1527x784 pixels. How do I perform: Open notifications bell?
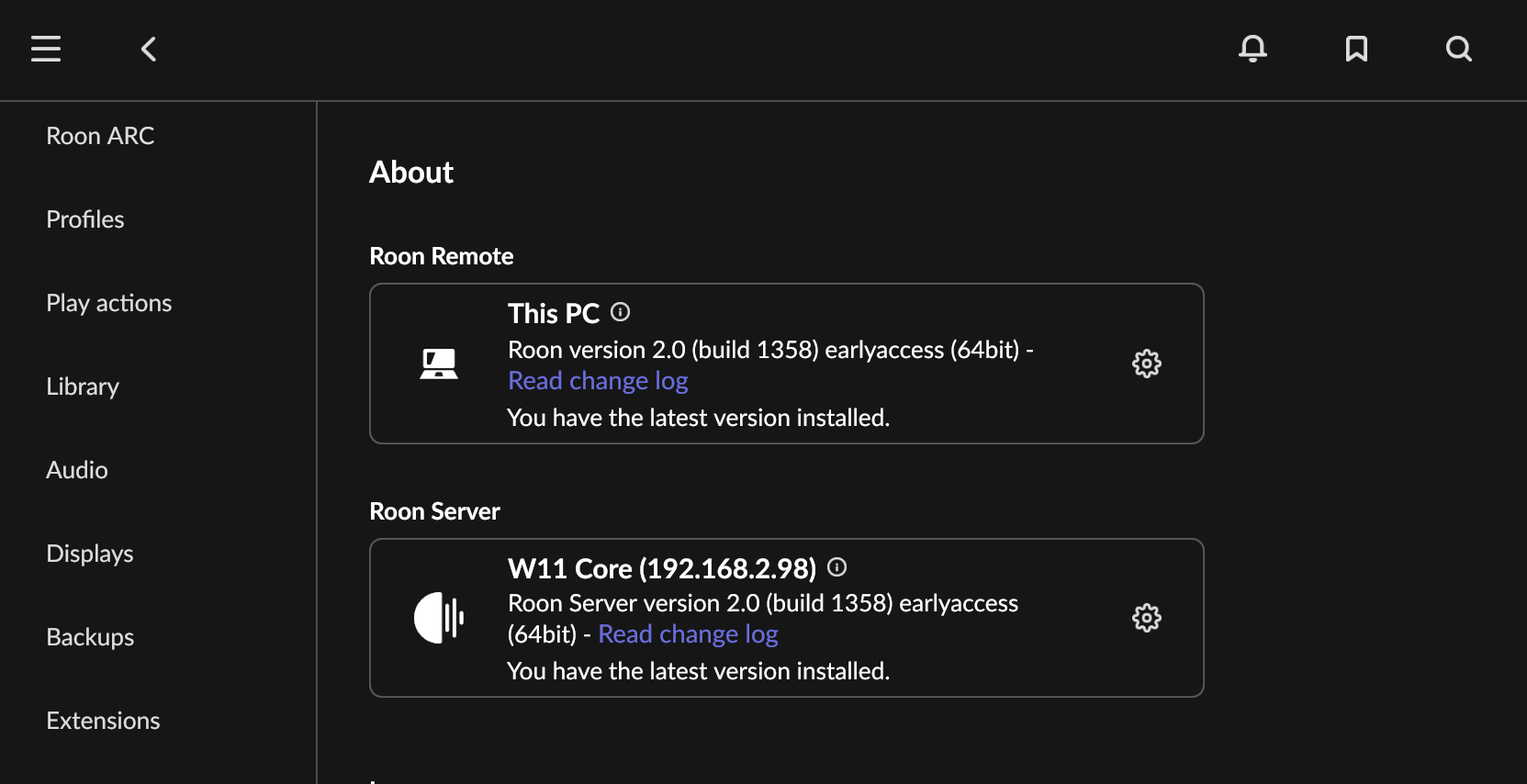[x=1252, y=49]
